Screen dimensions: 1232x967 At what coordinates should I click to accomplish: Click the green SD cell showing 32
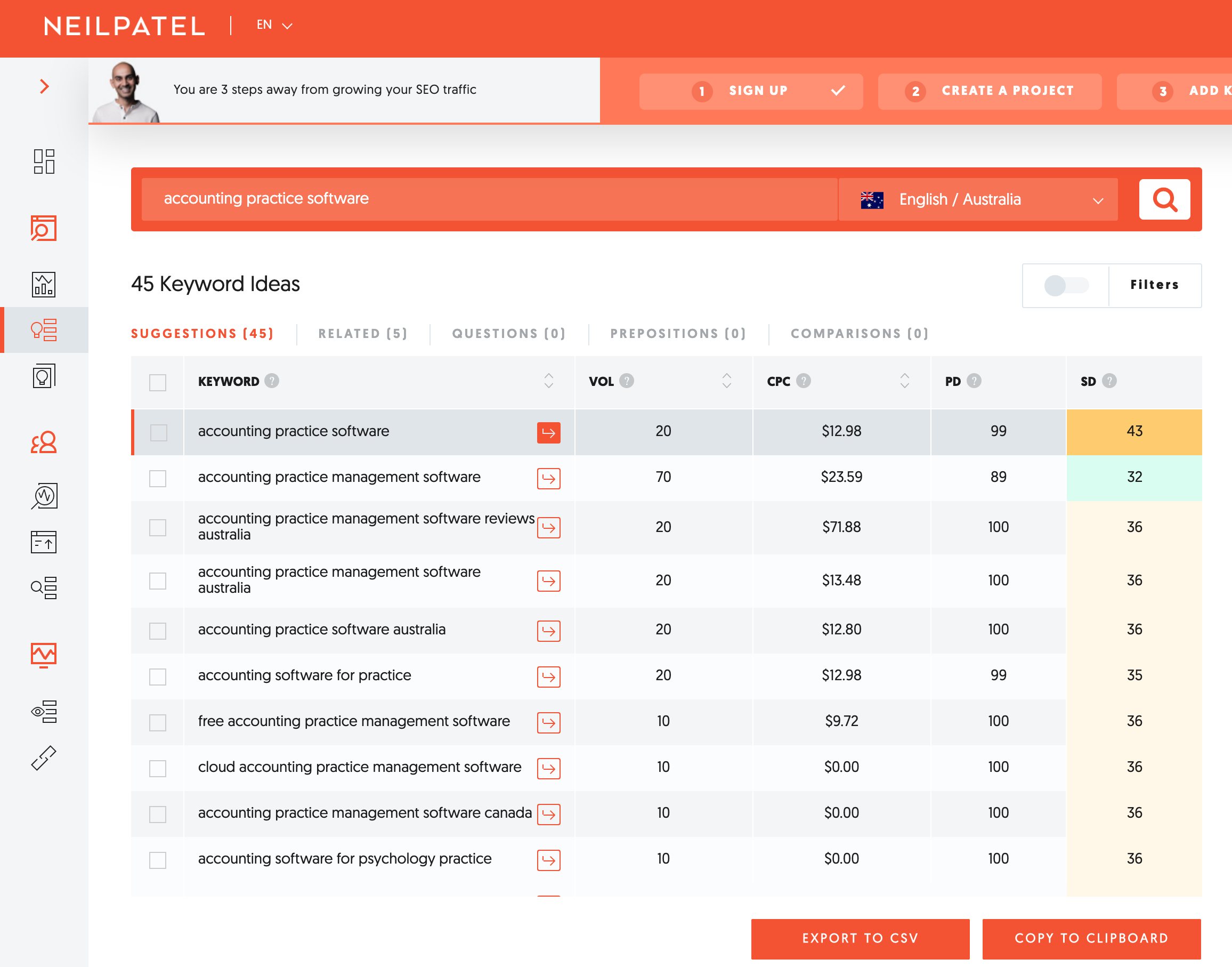pos(1134,478)
